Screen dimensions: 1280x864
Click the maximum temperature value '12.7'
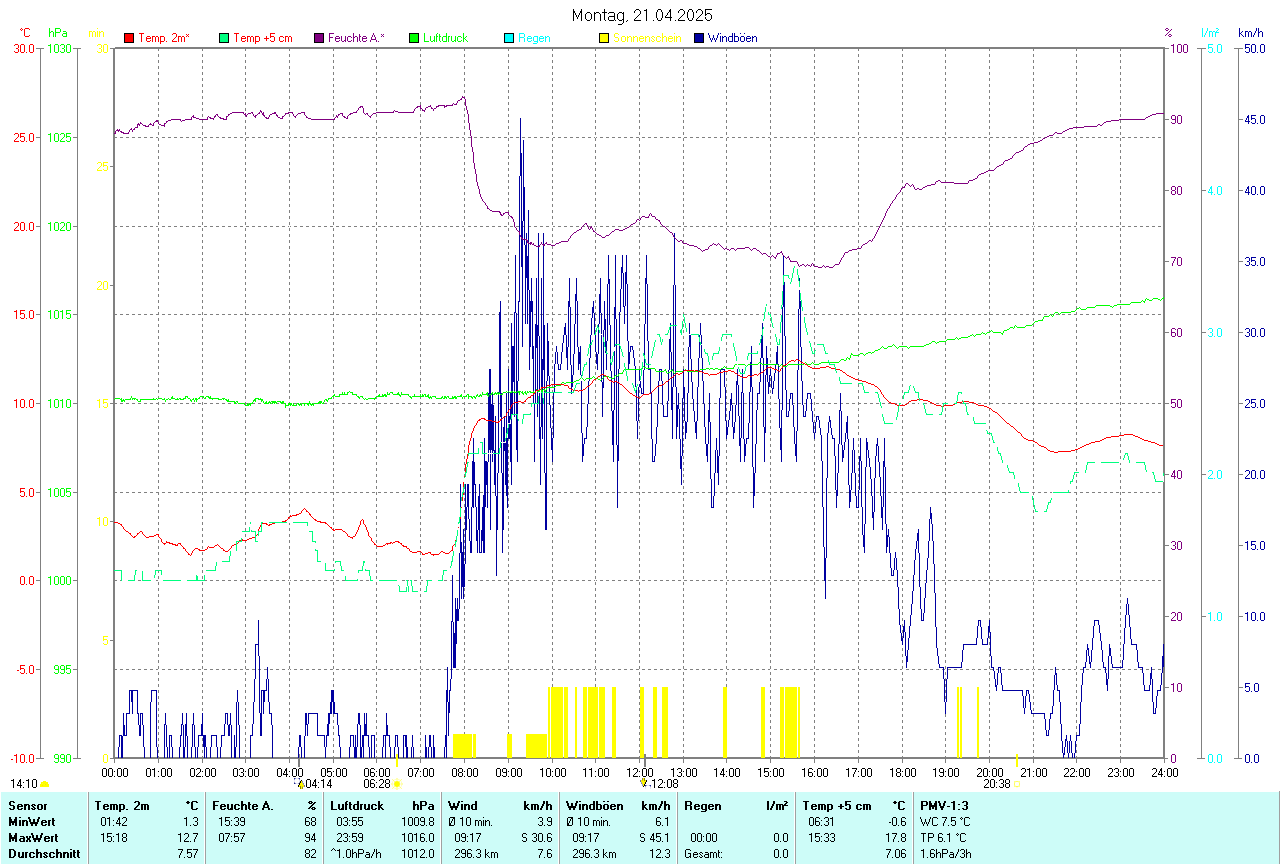[188, 837]
